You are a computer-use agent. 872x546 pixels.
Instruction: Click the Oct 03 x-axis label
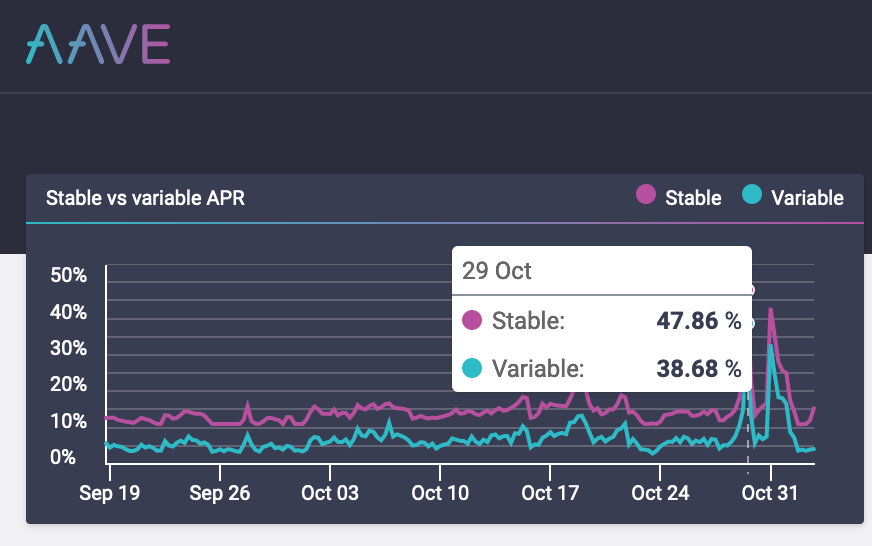(x=329, y=493)
